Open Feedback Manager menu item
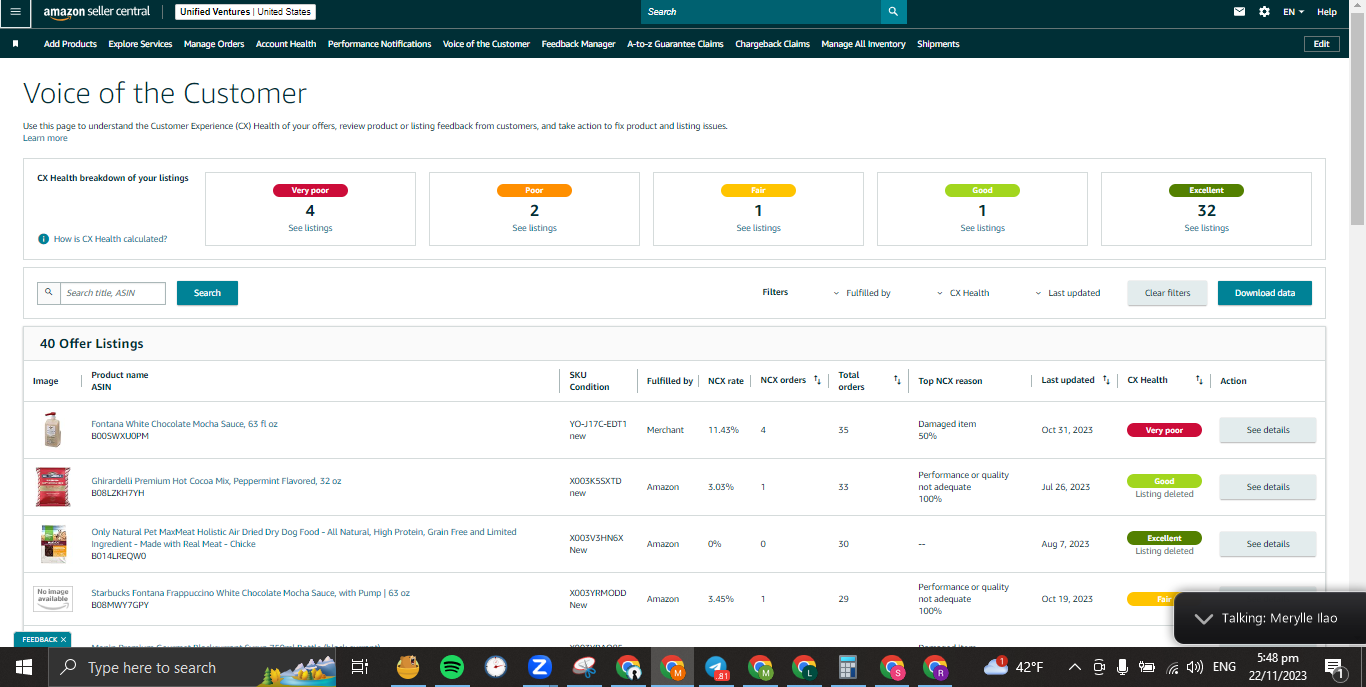1366x687 pixels. tap(579, 44)
